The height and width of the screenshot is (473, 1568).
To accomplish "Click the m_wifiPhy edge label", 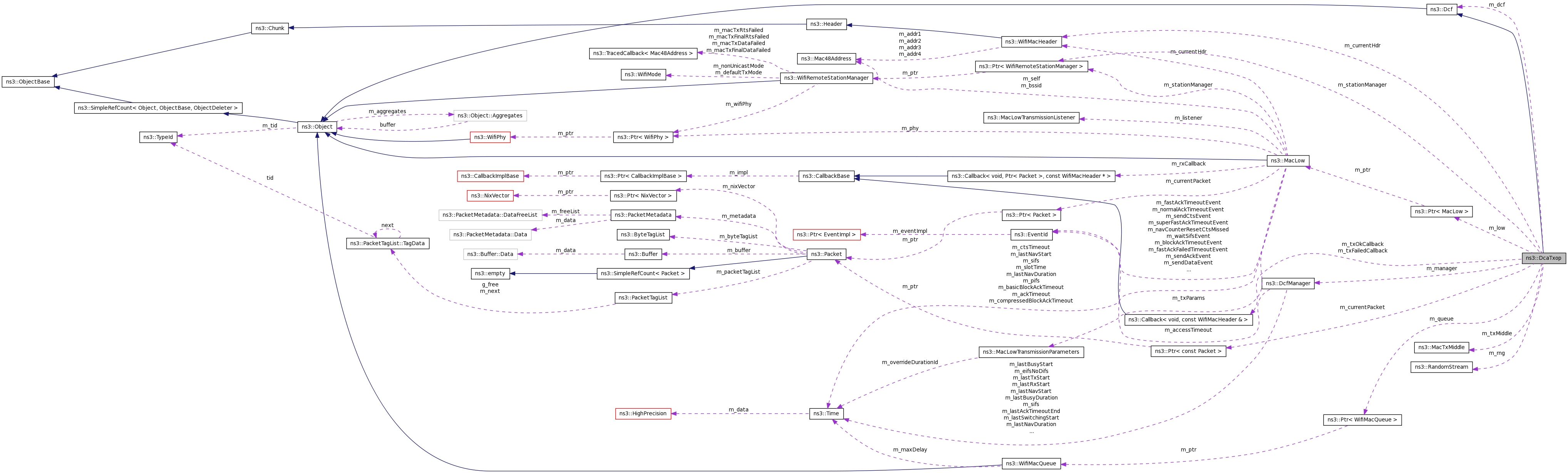I will 738,104.
